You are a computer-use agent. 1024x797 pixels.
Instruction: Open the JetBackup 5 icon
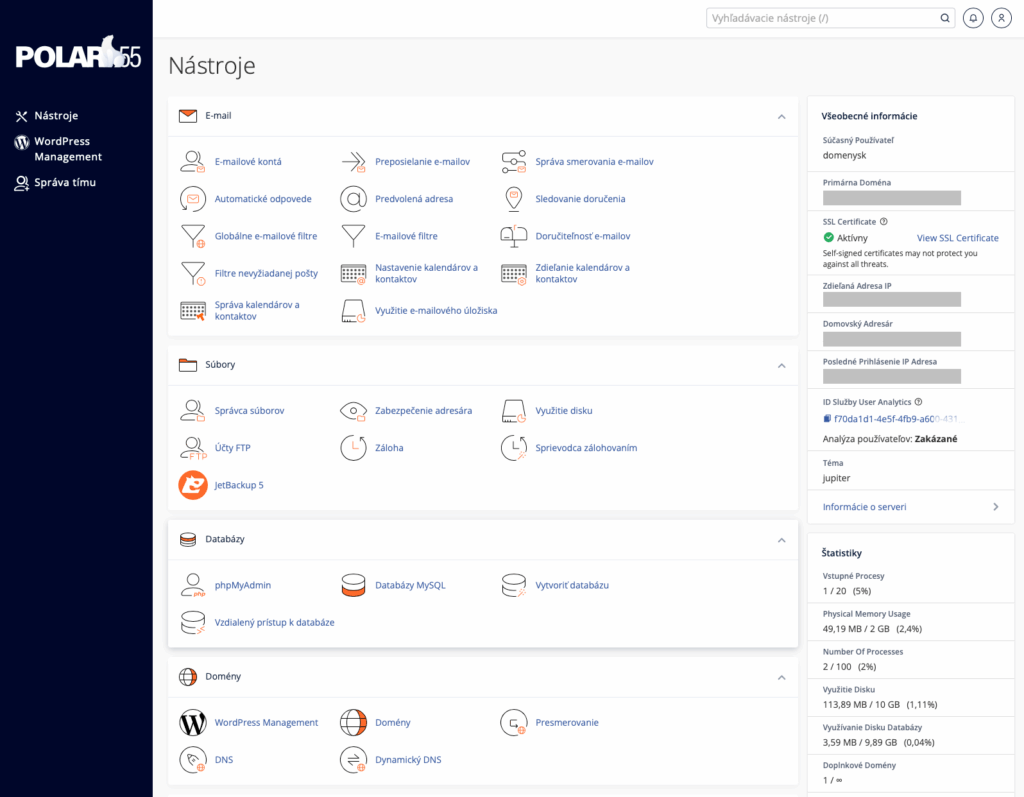(192, 485)
